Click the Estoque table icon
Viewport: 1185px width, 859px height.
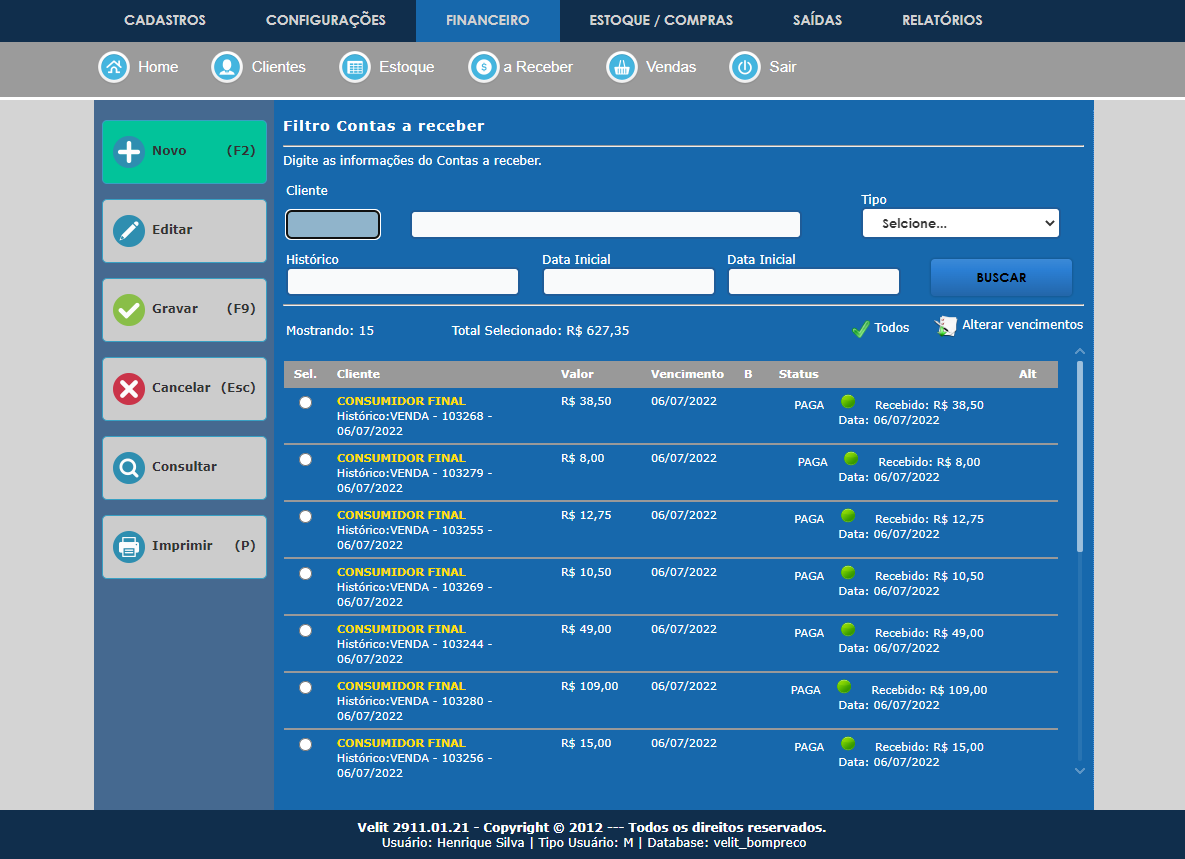pyautogui.click(x=355, y=67)
